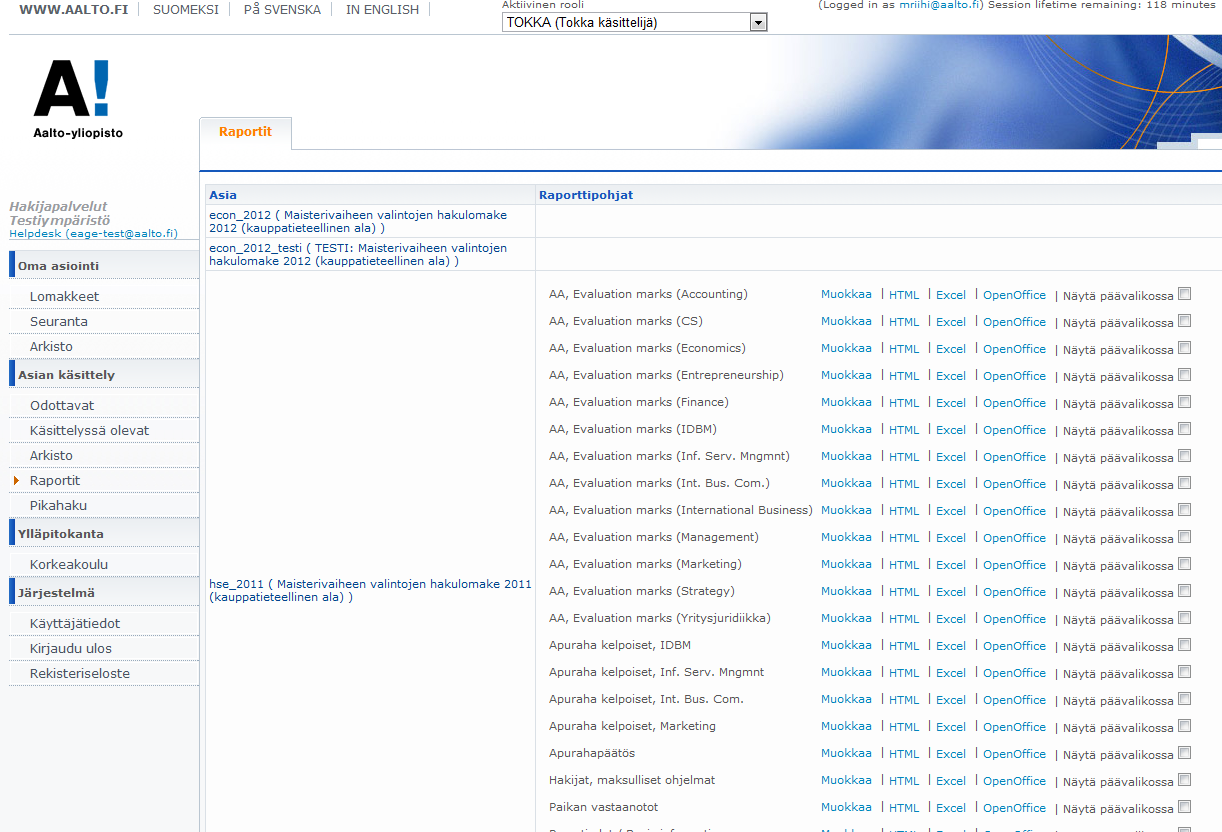
Task: Open the econ_2012_testi form link
Action: pos(358,254)
